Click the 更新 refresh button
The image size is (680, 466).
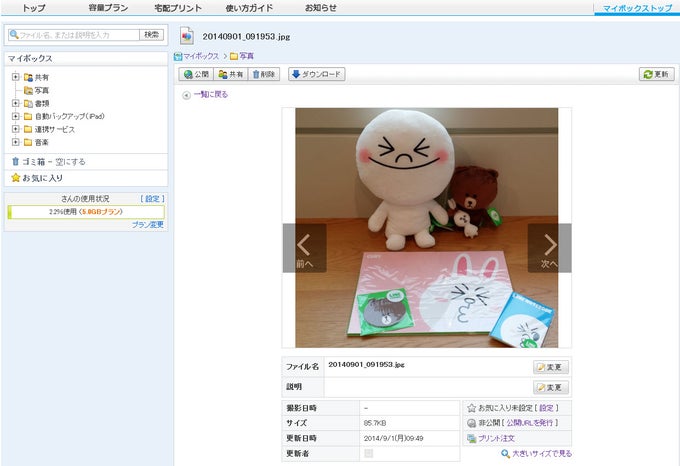pos(657,74)
